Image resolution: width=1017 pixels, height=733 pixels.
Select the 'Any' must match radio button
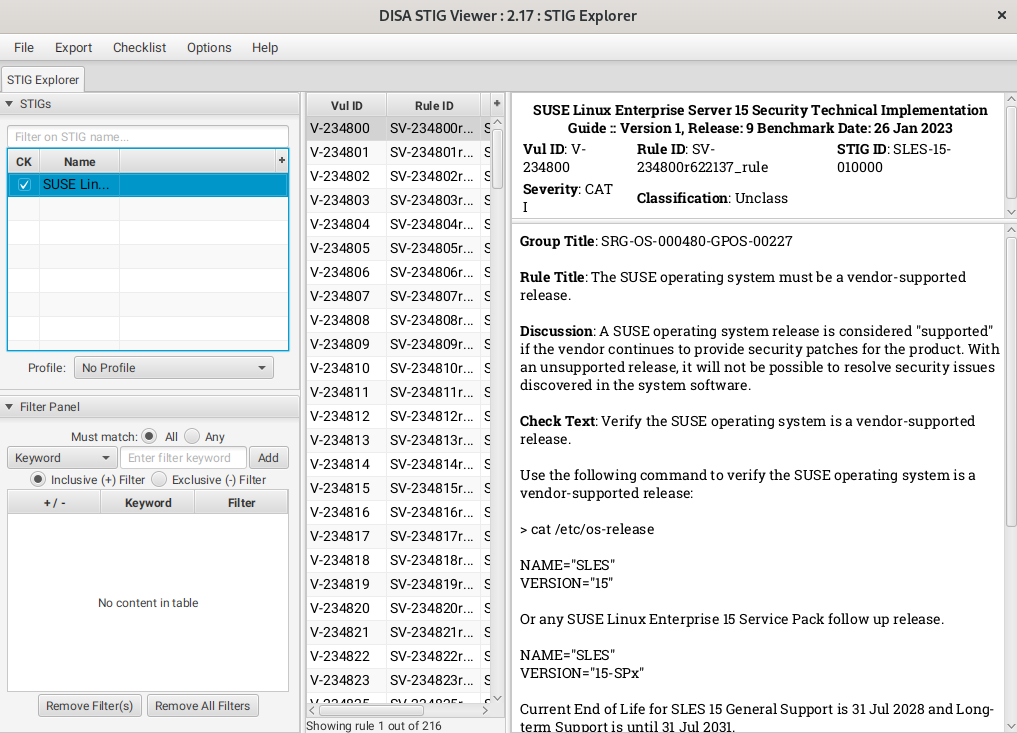coord(192,436)
